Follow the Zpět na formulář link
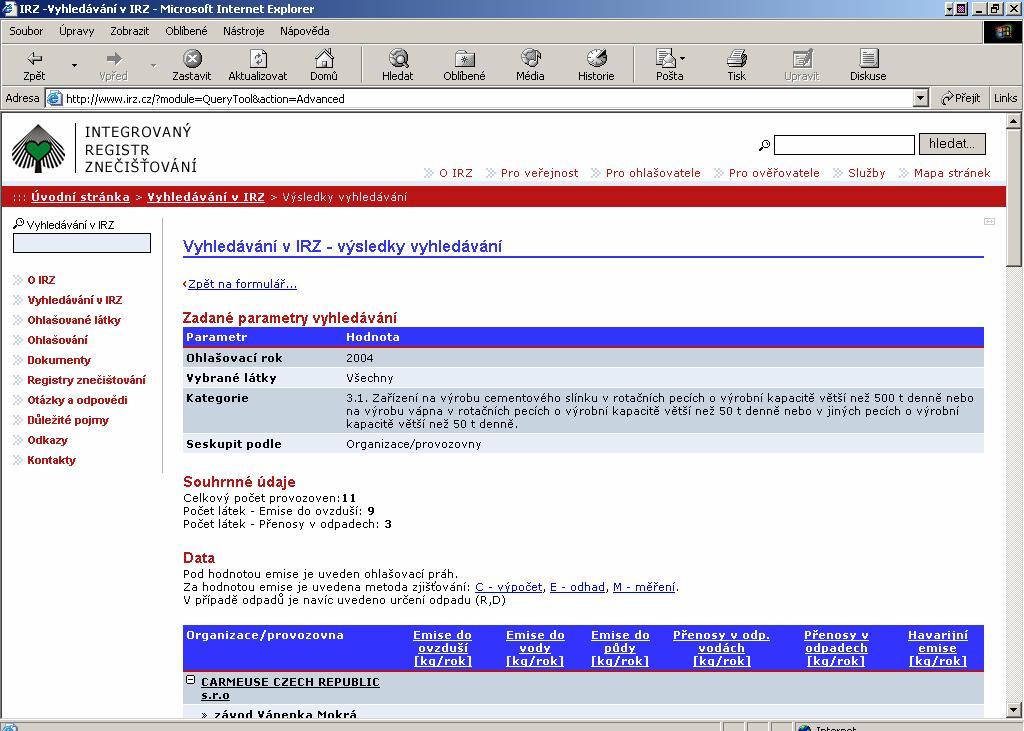Screen dimensions: 1024x731 (x=242, y=284)
